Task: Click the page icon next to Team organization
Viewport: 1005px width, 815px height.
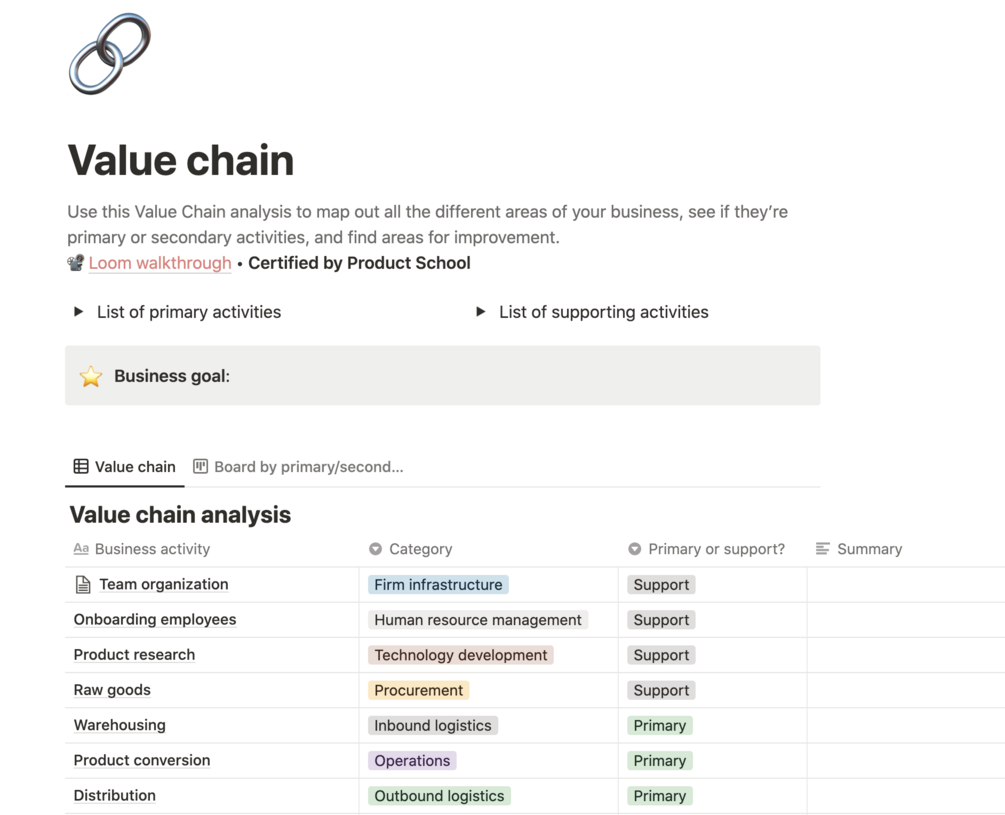Action: 83,585
